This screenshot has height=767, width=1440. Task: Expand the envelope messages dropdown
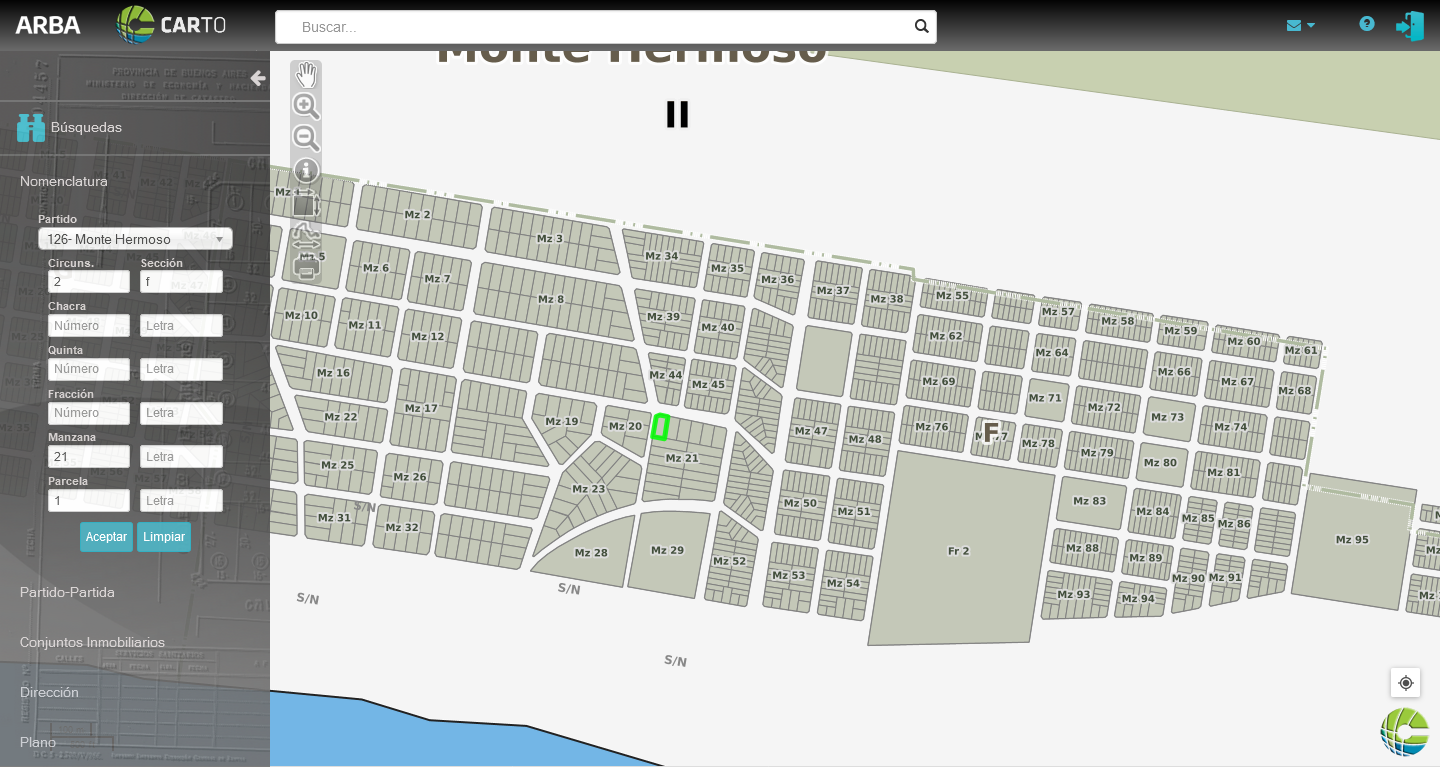(1300, 25)
